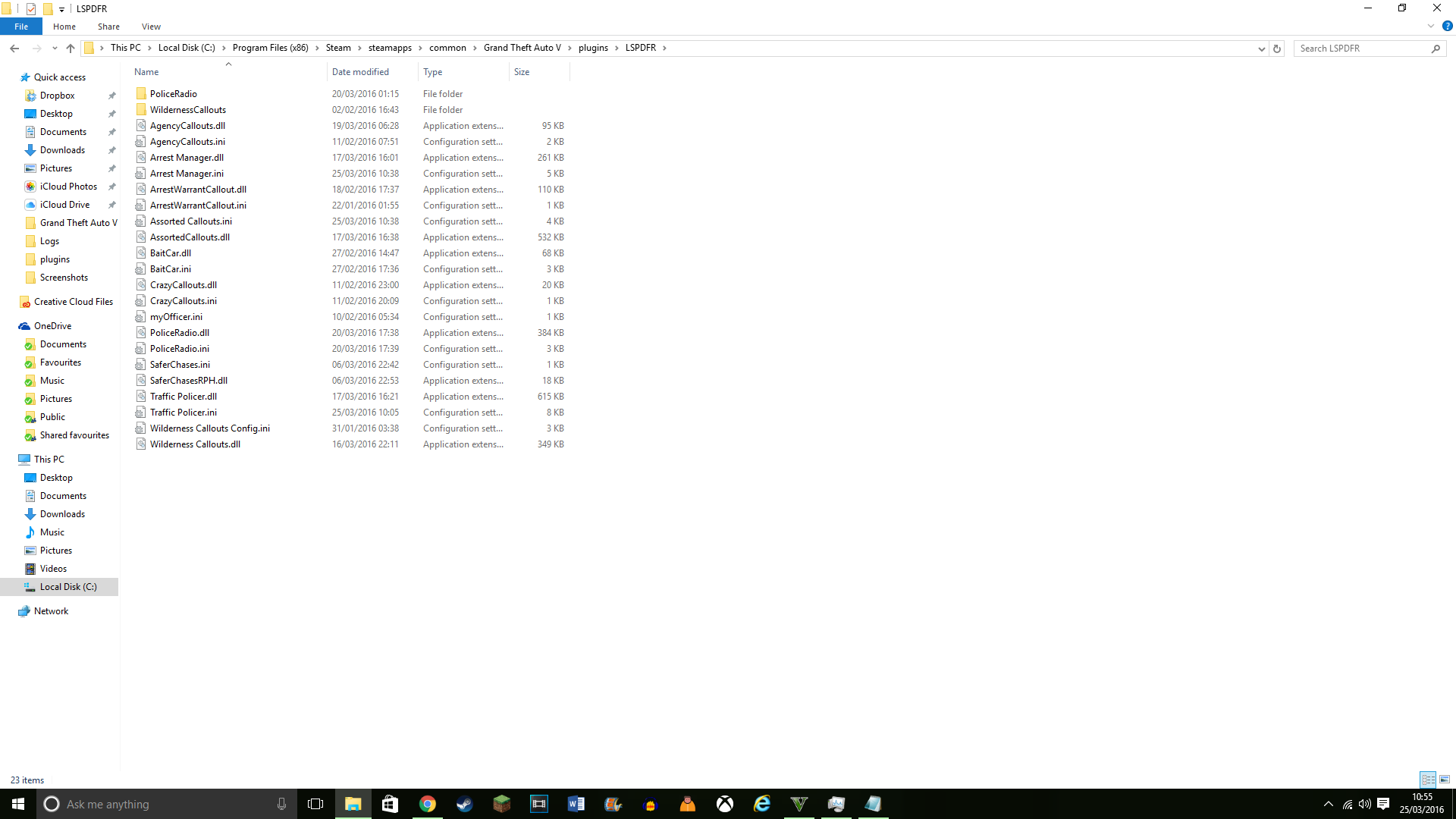Pin toggle next to Dropbox

tap(112, 96)
